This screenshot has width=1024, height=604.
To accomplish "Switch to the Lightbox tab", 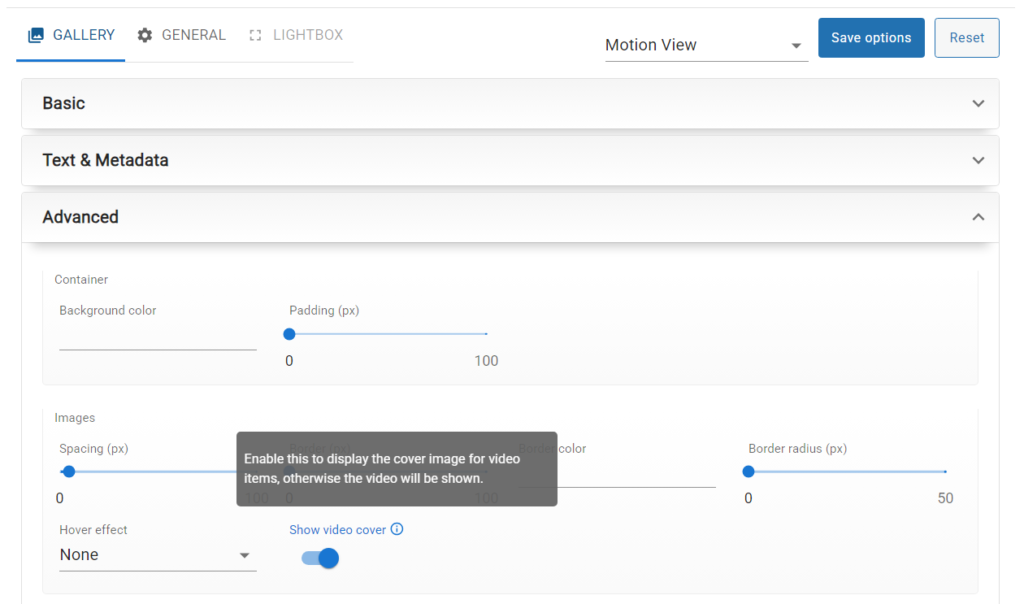I will pyautogui.click(x=307, y=35).
